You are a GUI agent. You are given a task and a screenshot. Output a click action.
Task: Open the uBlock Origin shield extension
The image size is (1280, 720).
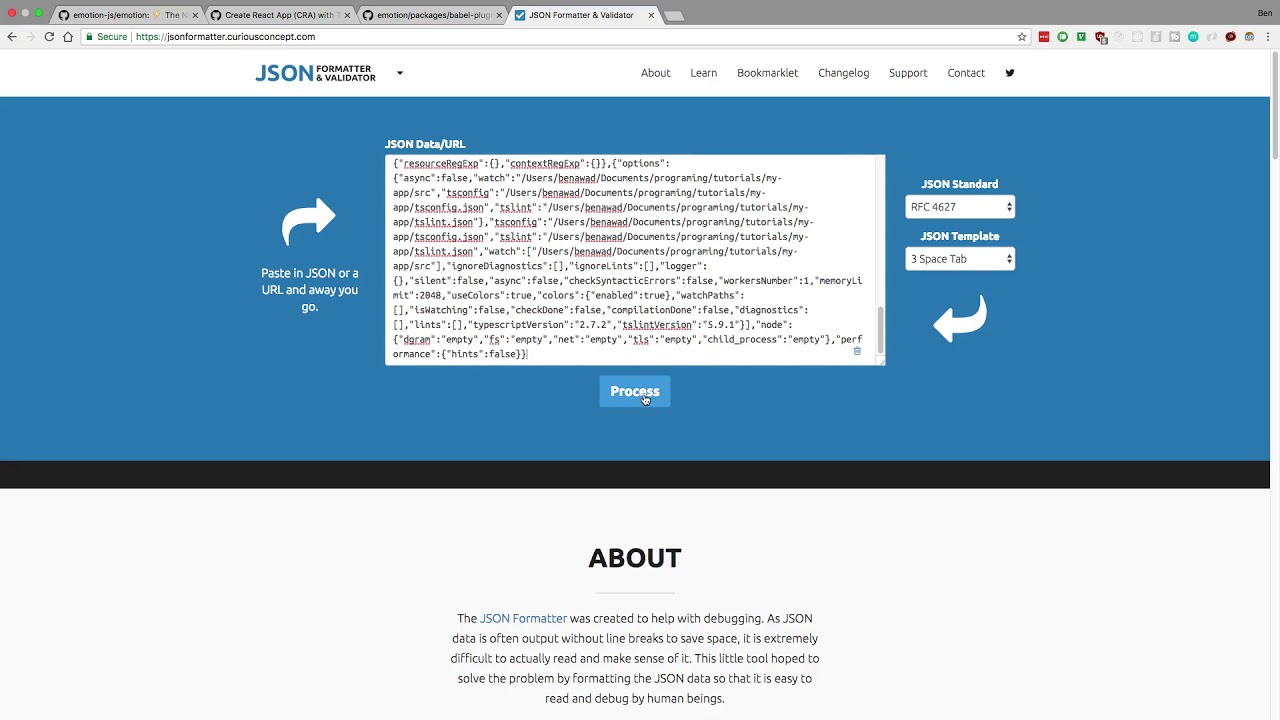click(1100, 37)
